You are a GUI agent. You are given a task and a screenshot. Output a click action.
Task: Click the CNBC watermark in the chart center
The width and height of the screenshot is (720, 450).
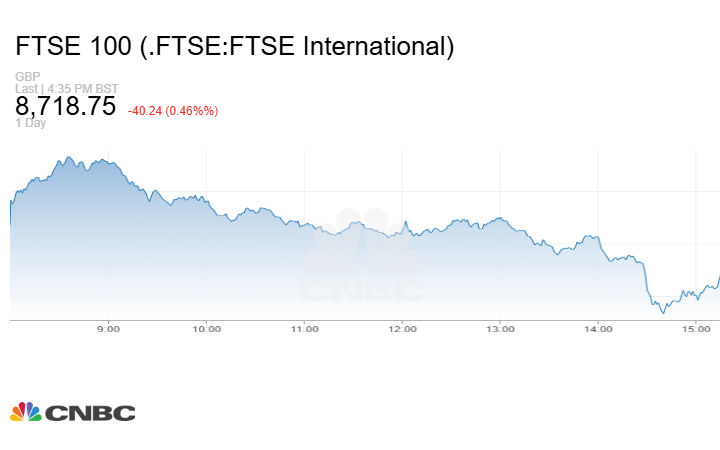coord(363,258)
